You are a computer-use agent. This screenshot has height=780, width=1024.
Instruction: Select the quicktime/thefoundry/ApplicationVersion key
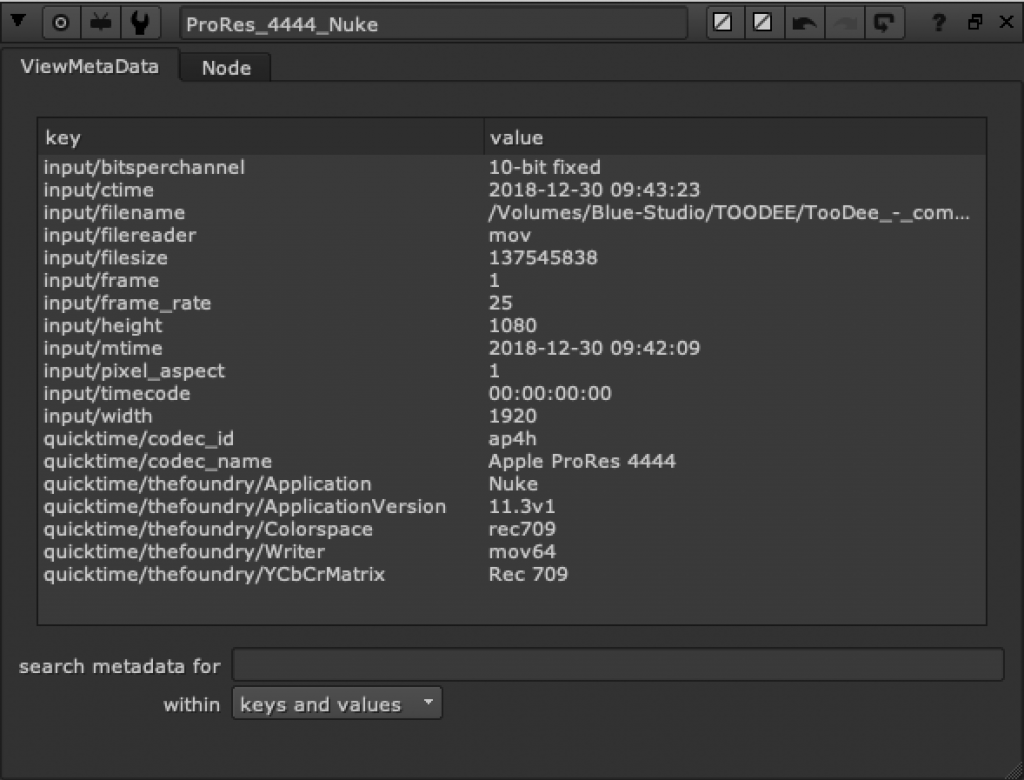coord(245,506)
